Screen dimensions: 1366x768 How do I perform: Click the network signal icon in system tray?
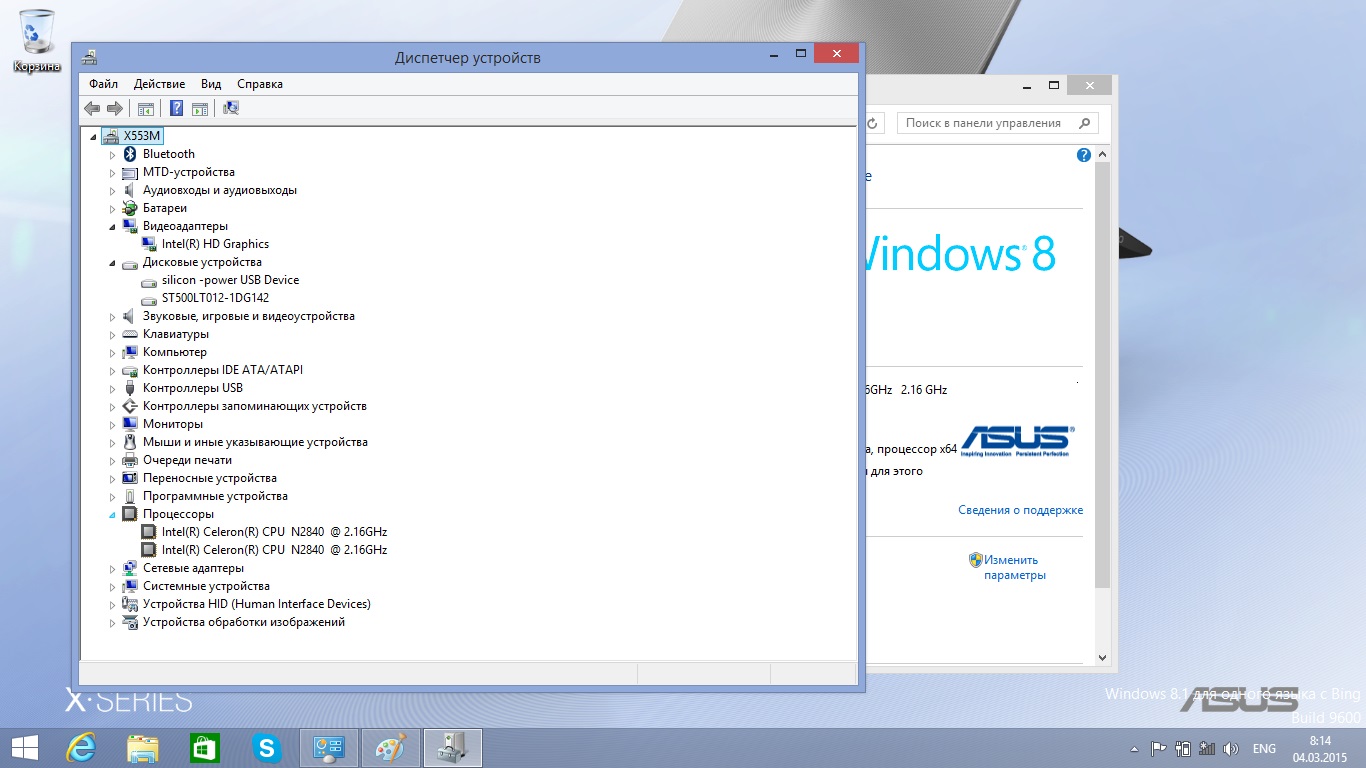pos(1207,749)
